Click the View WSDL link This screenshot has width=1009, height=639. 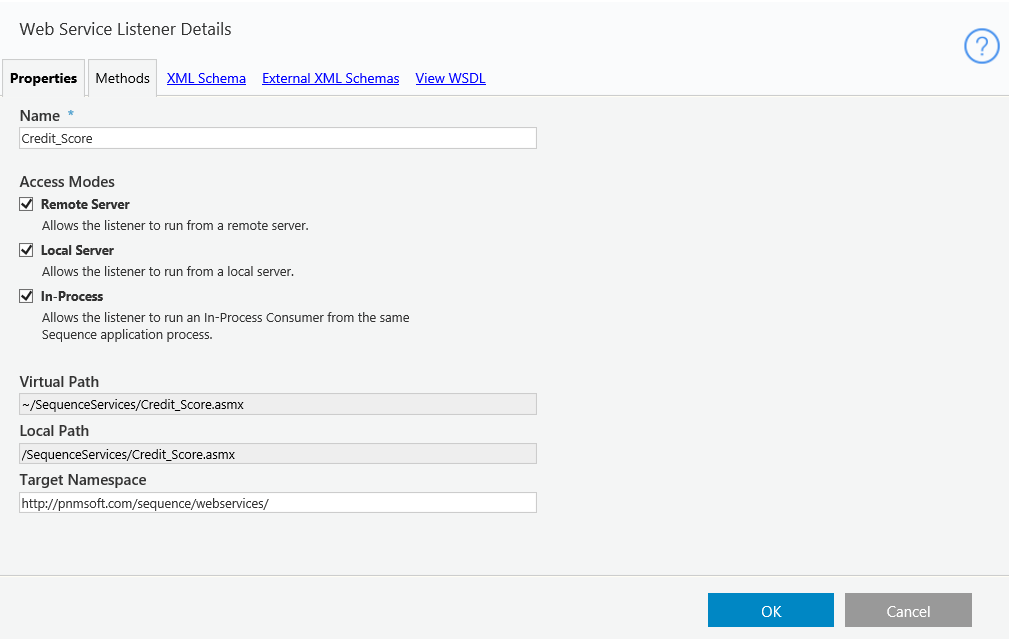coord(450,78)
